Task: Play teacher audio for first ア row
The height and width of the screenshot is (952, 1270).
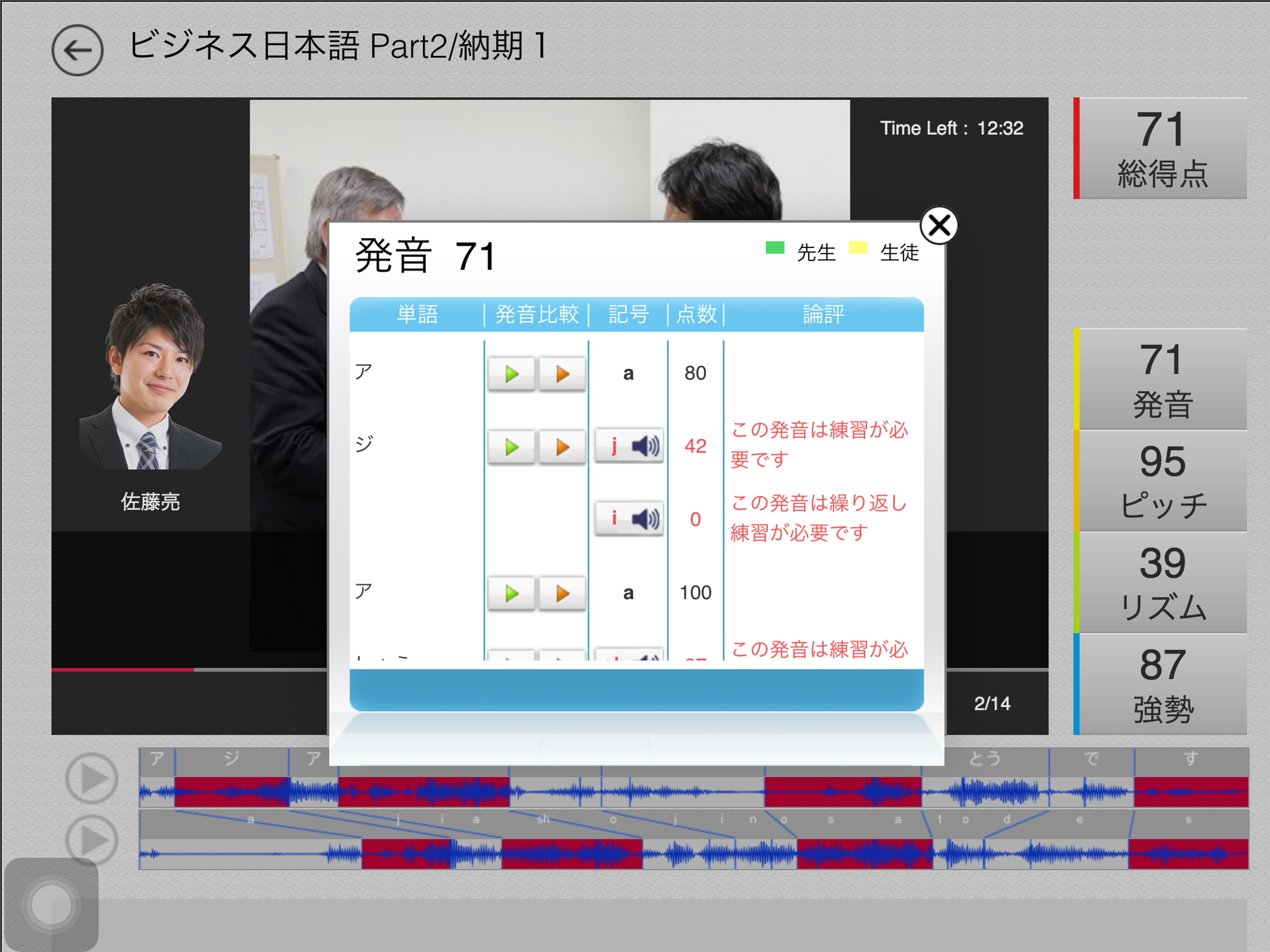Action: 511,374
